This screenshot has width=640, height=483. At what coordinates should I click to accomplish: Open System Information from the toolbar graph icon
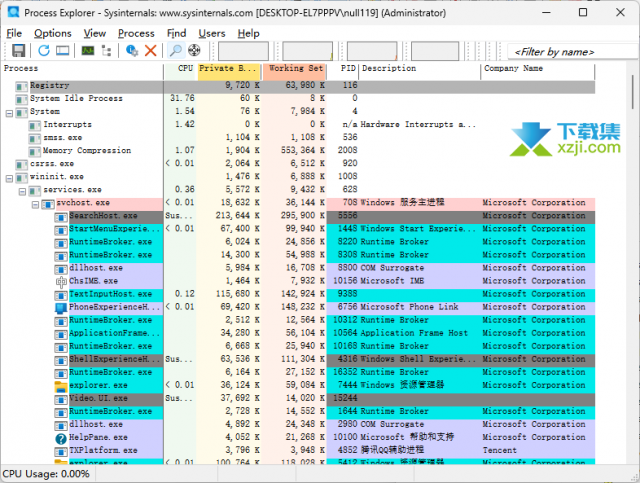(87, 50)
